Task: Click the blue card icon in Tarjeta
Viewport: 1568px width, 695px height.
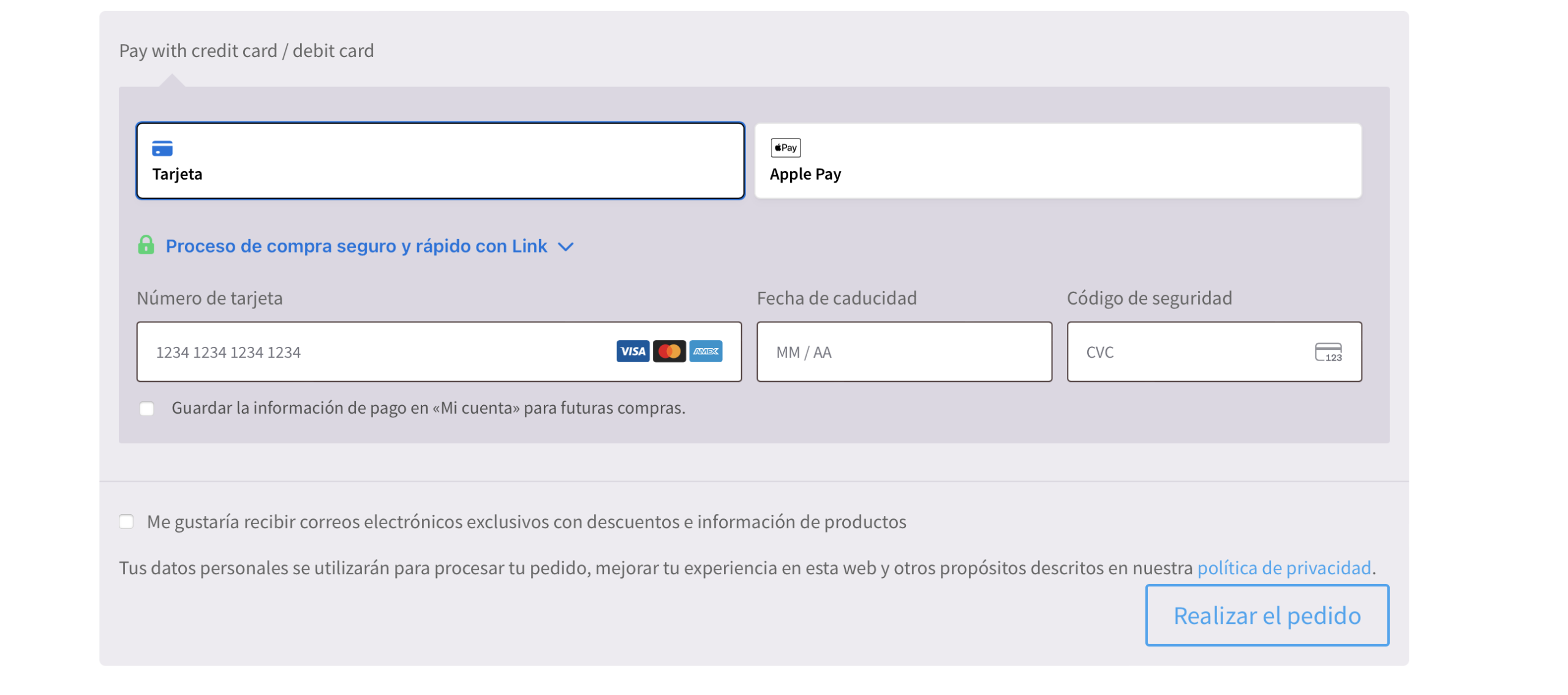Action: point(162,148)
